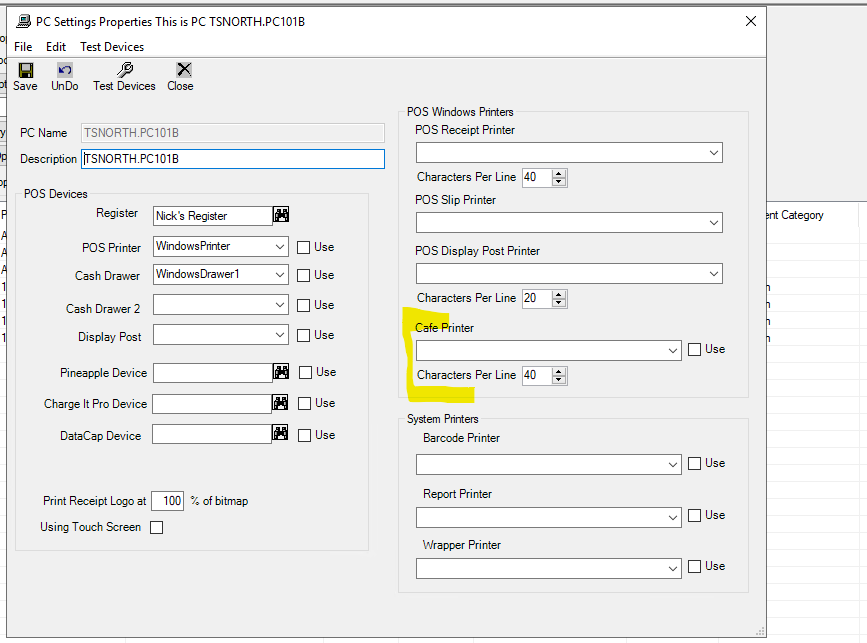Image resolution: width=867 pixels, height=643 pixels.
Task: Open the File menu
Action: 23,47
